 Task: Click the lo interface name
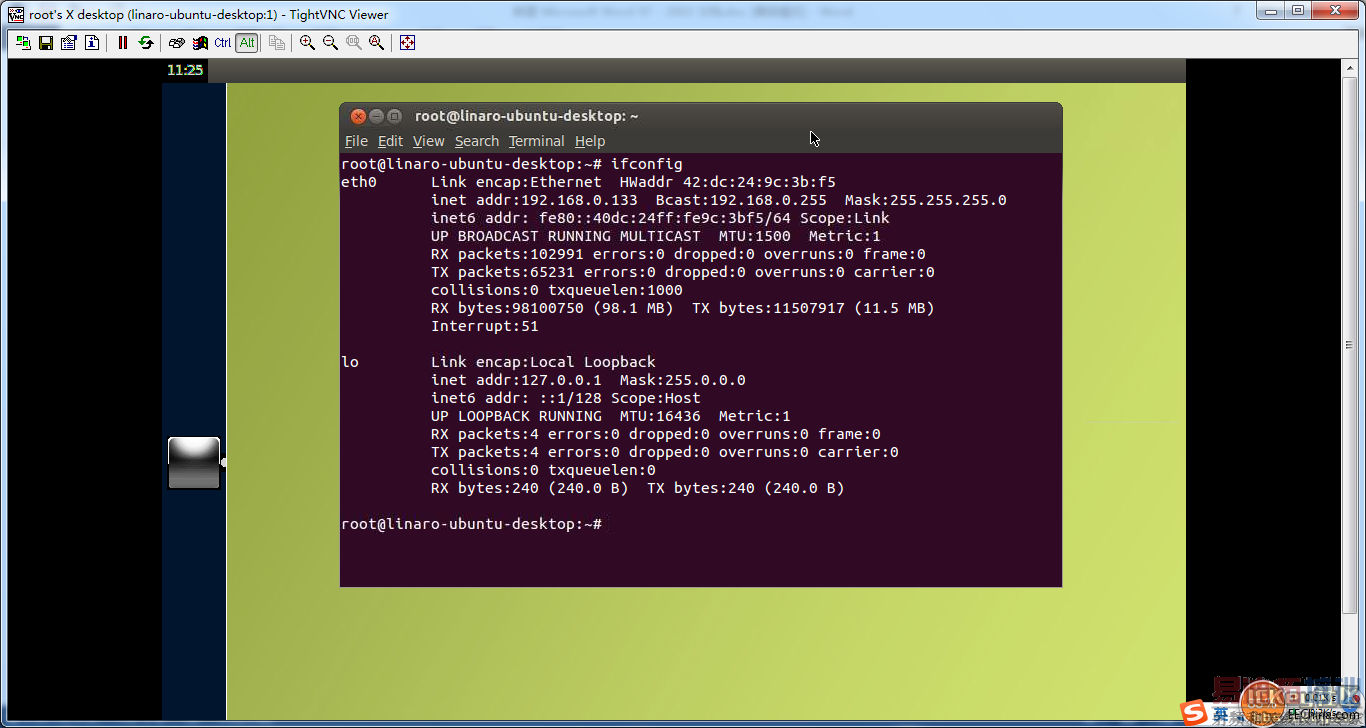350,362
